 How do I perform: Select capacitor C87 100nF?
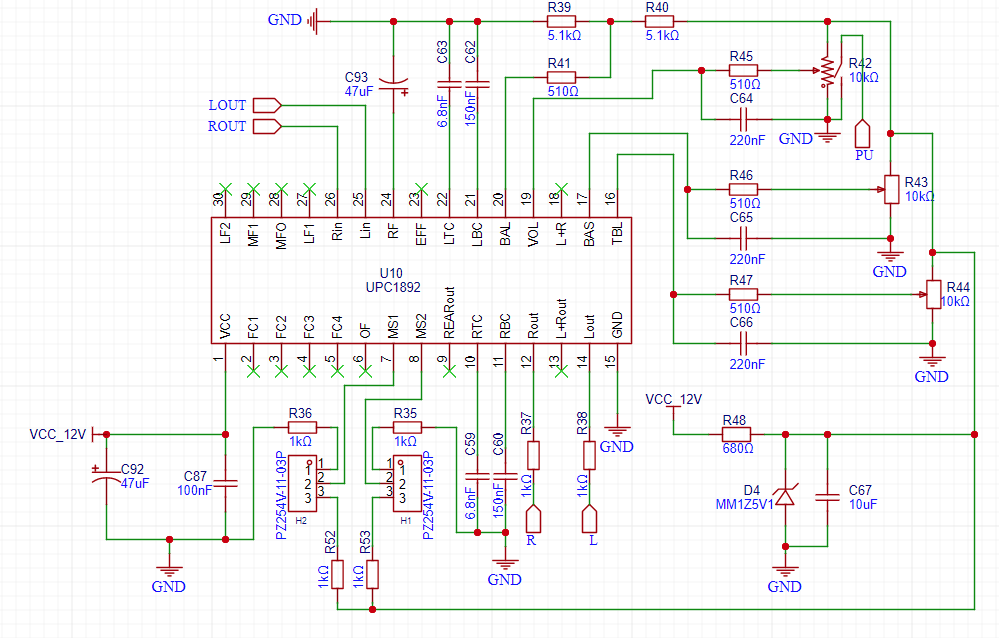click(x=226, y=483)
